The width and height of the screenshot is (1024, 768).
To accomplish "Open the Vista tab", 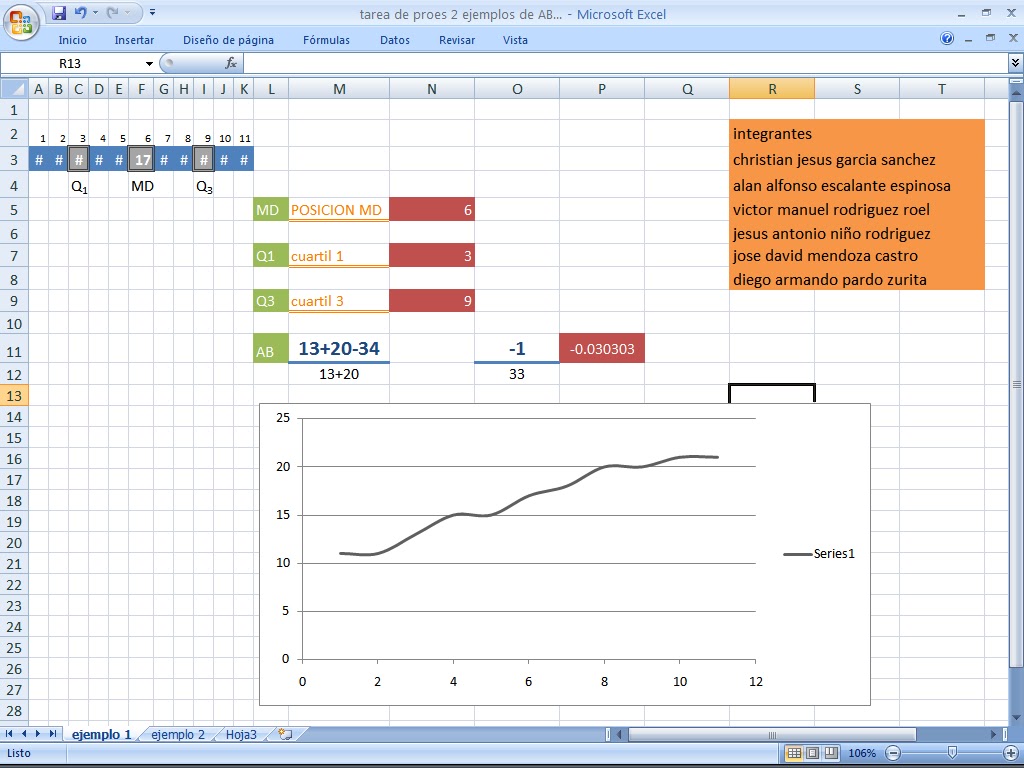I will pos(515,40).
